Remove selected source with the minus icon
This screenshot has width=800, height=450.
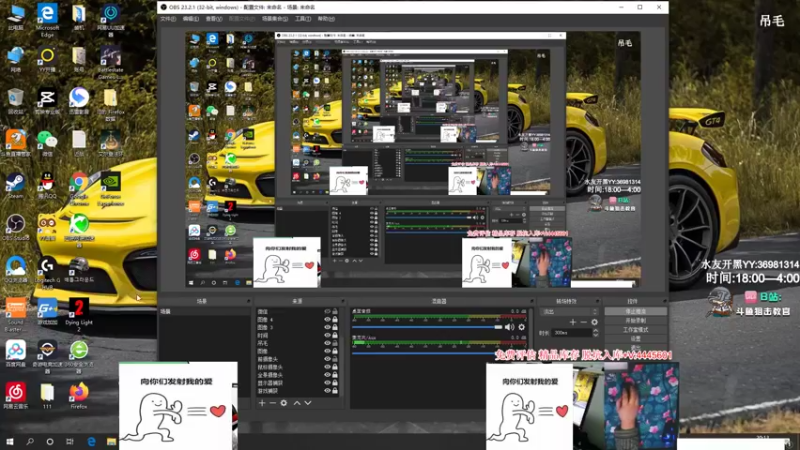272,403
